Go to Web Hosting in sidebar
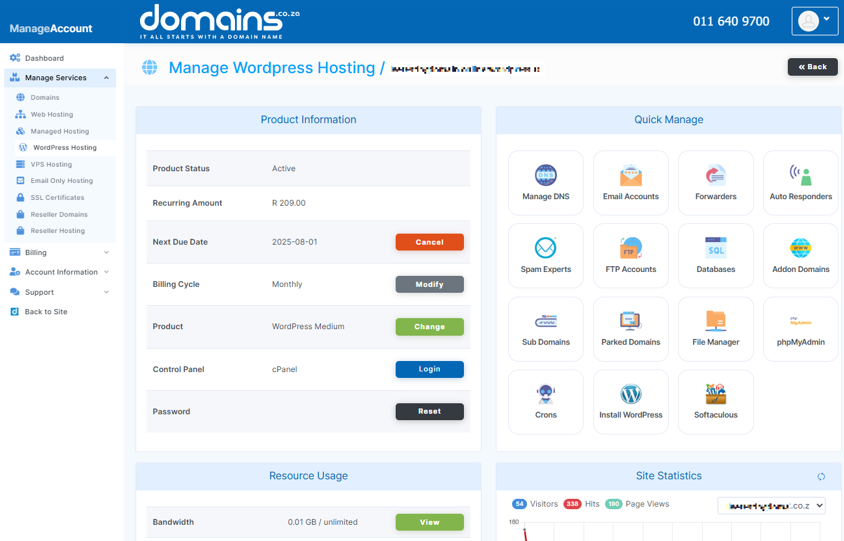Viewport: 844px width, 541px height. 52,114
